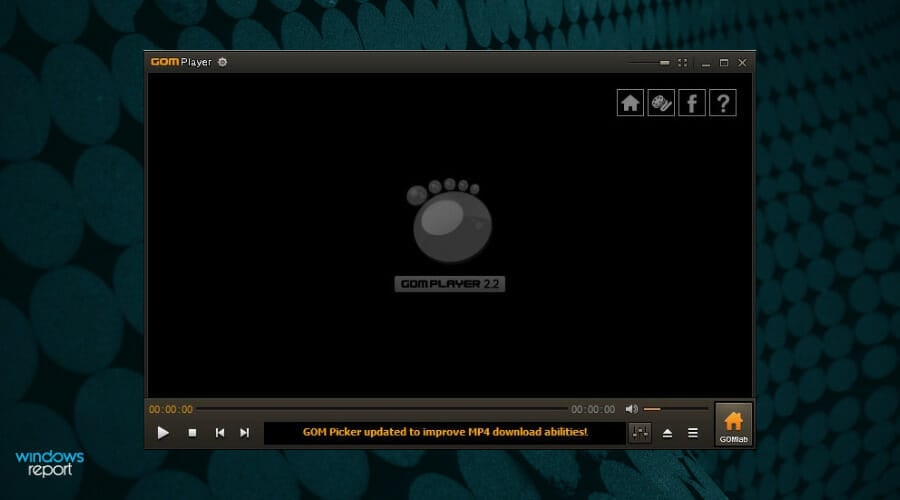Close the GOM Player window
Image resolution: width=900 pixels, height=500 pixels.
[742, 62]
